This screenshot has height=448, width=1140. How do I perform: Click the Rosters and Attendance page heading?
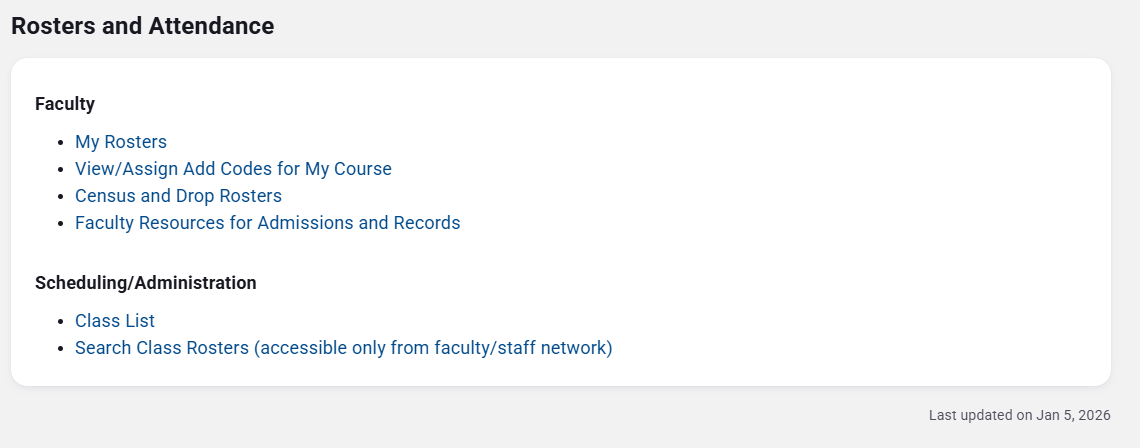click(x=142, y=26)
